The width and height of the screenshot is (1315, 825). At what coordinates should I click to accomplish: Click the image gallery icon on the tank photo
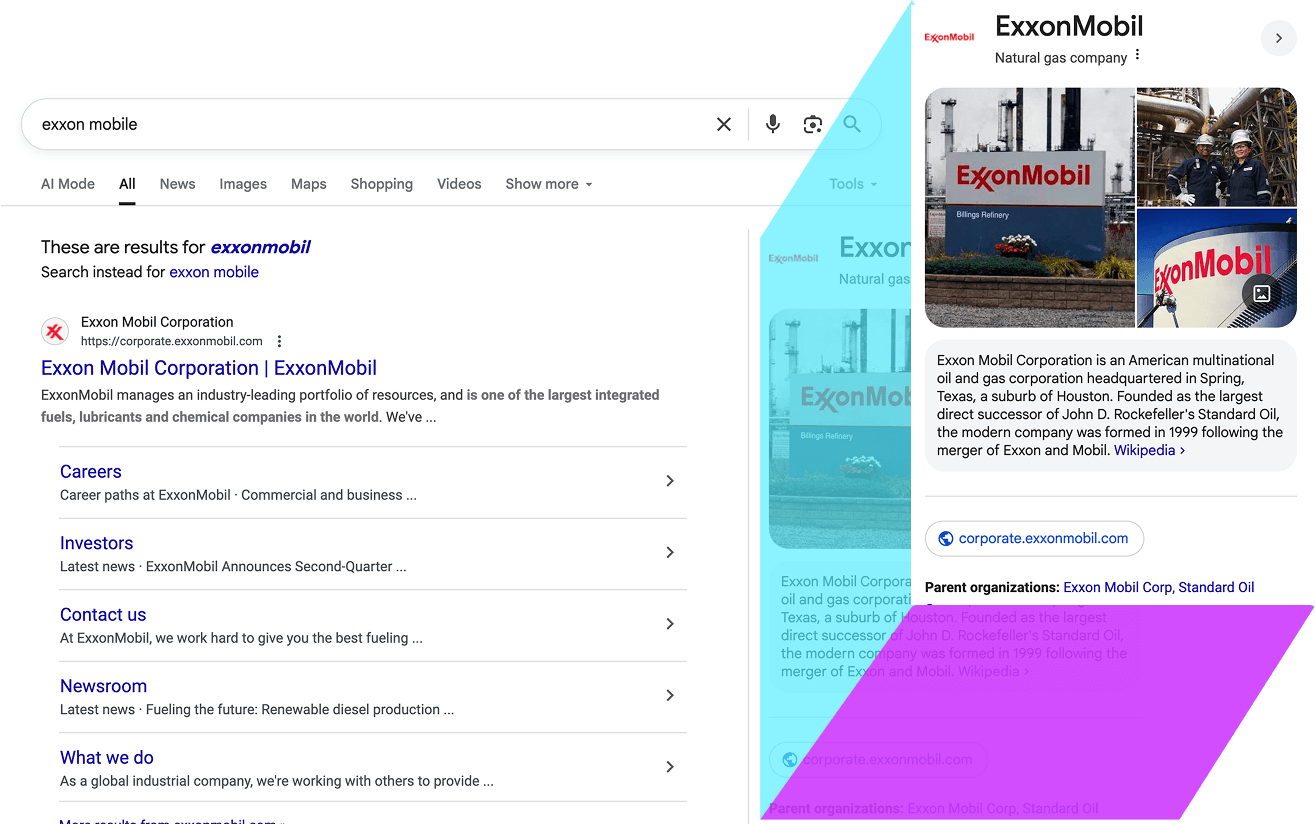(x=1262, y=294)
